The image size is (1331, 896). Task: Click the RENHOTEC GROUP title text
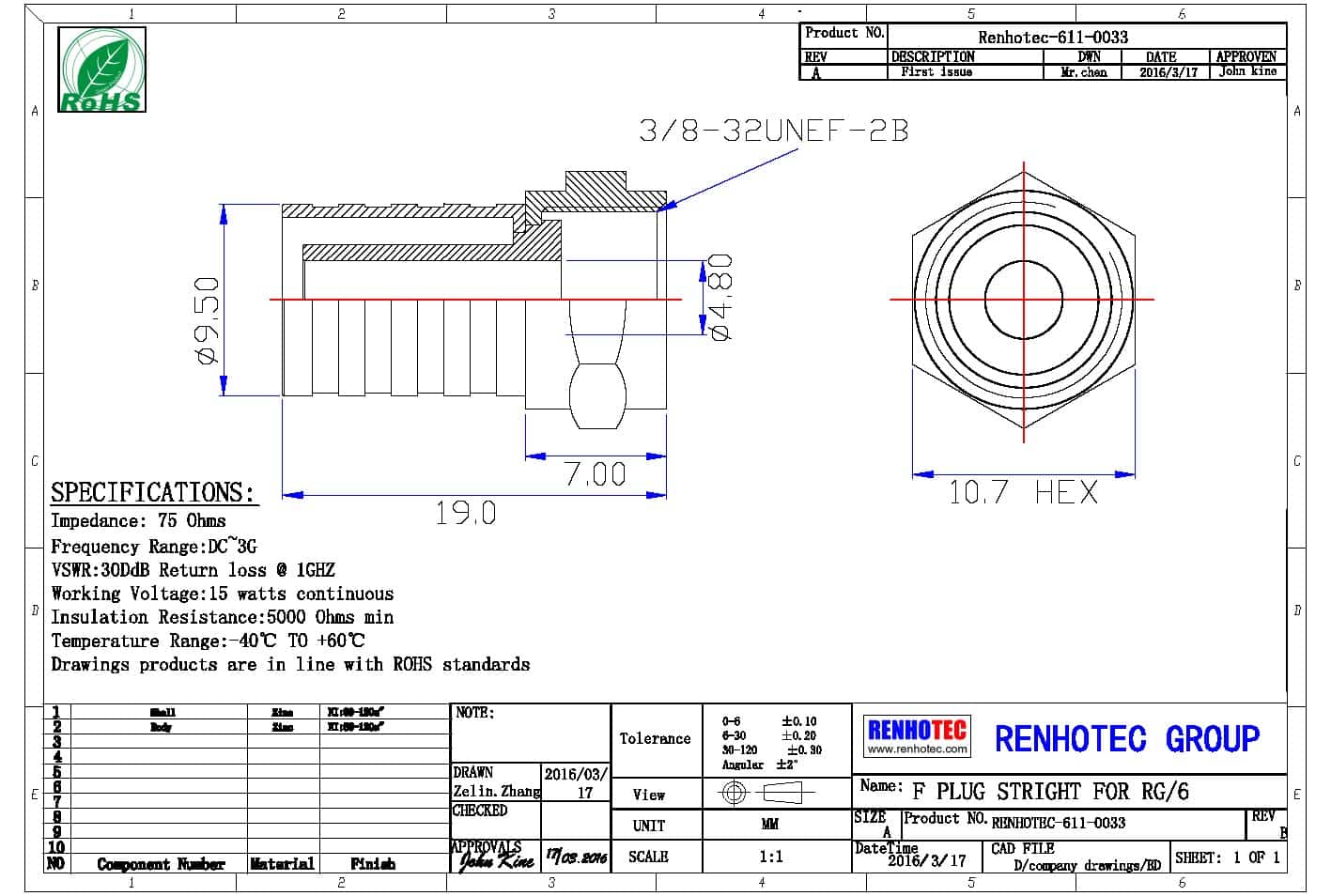pos(1126,739)
